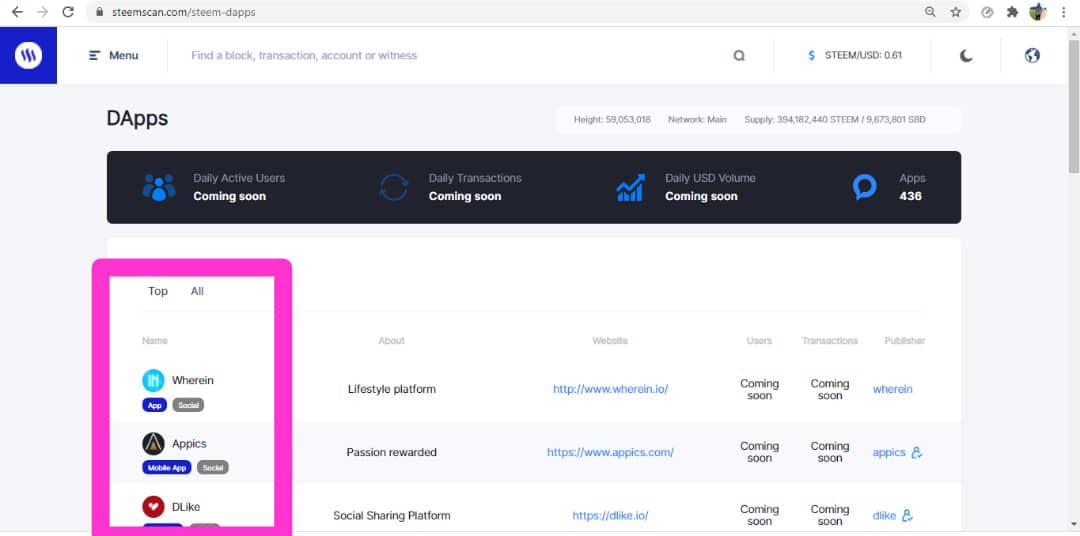Click the Apps count 436
This screenshot has width=1080, height=536.
[910, 196]
